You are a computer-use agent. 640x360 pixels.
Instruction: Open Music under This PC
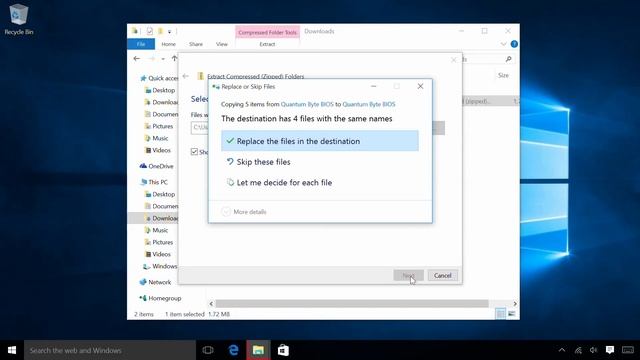pyautogui.click(x=157, y=230)
